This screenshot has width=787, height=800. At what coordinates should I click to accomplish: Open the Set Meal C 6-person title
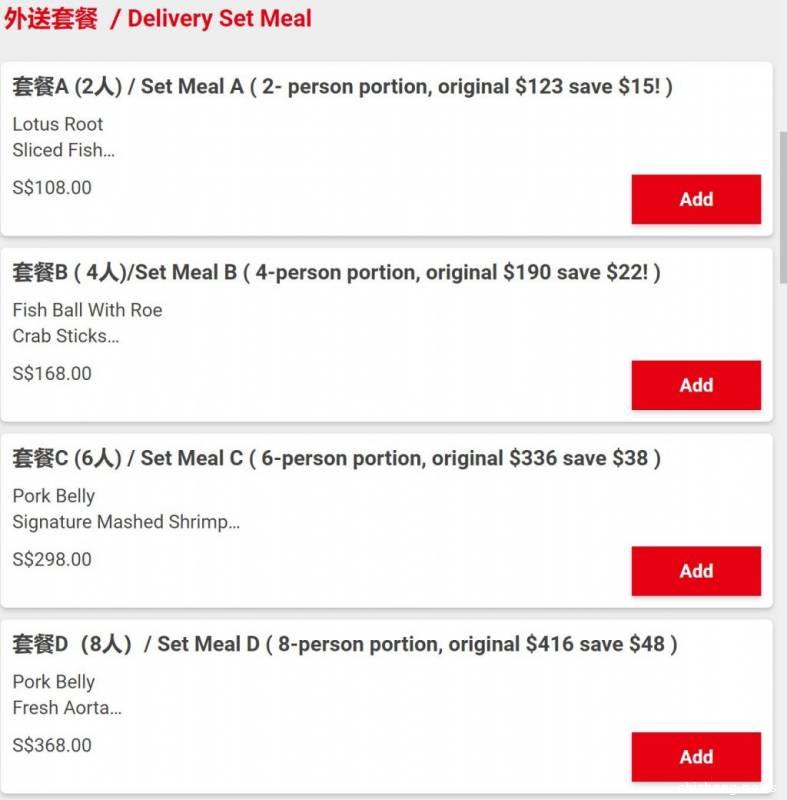pos(336,459)
